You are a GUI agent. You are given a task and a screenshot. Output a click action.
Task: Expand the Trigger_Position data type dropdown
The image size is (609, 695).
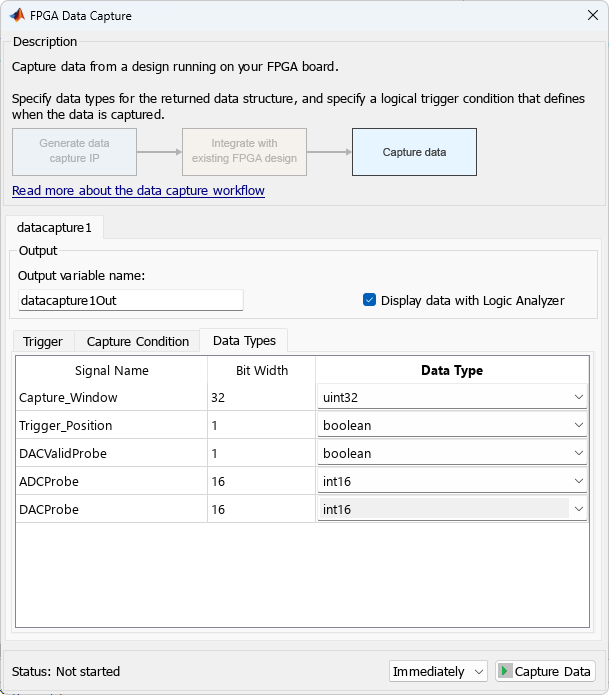(x=452, y=425)
